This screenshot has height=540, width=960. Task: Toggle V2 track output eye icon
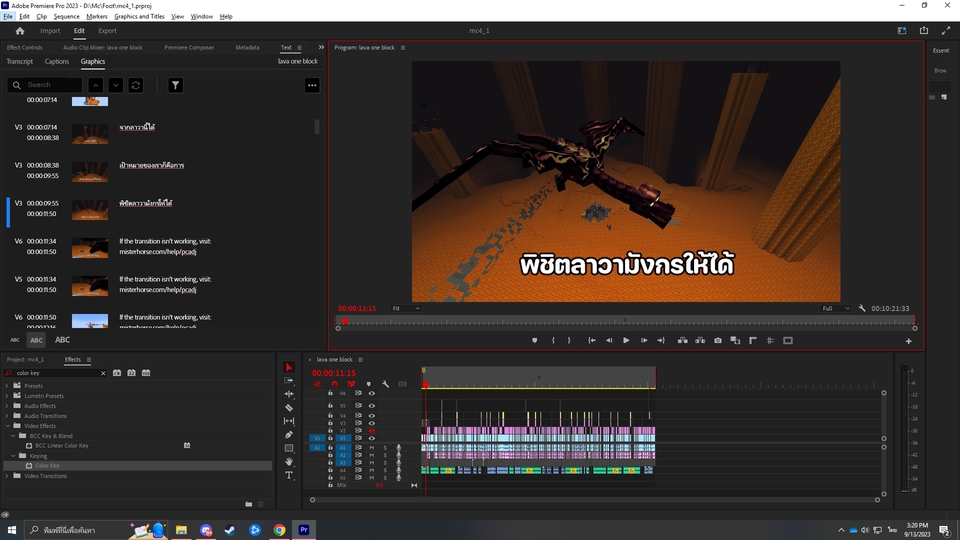(x=371, y=431)
